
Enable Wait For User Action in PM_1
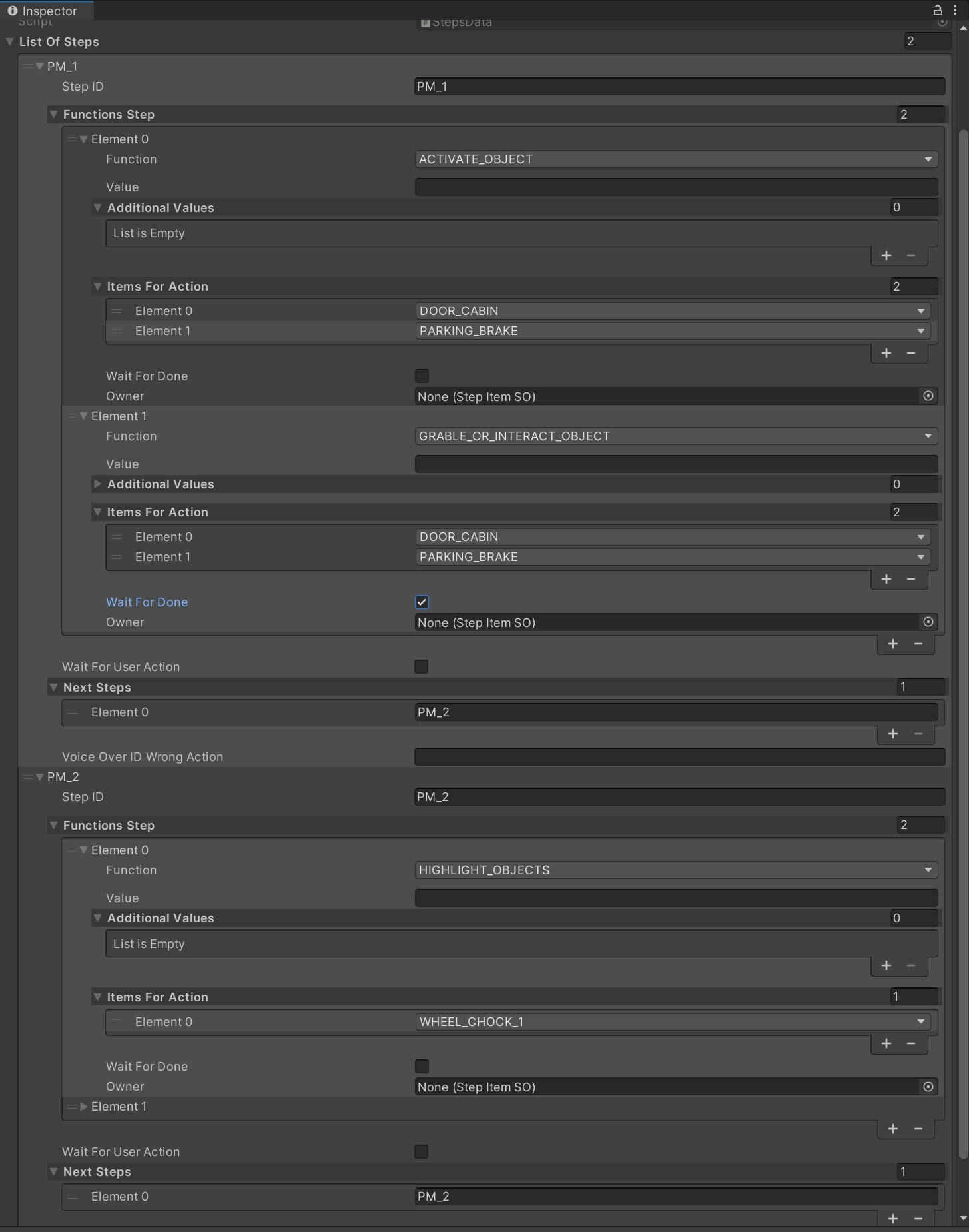click(x=422, y=667)
